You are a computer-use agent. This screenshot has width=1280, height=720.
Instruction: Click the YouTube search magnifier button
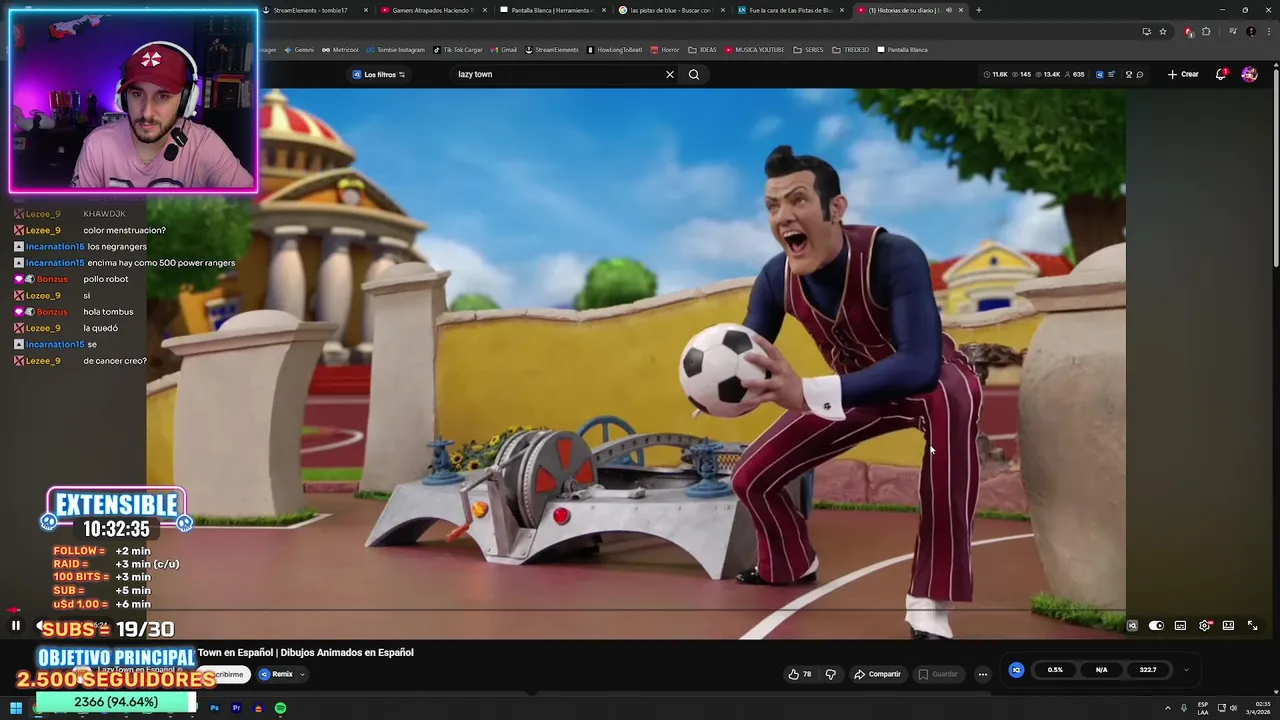coord(694,74)
